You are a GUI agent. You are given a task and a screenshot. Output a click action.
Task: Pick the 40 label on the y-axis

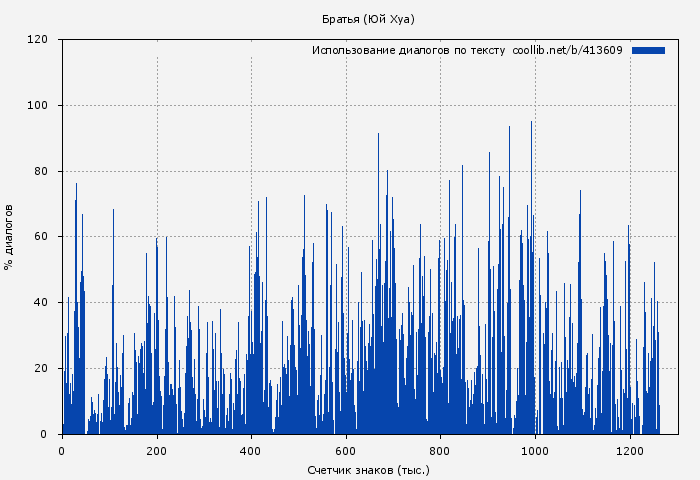click(x=41, y=303)
